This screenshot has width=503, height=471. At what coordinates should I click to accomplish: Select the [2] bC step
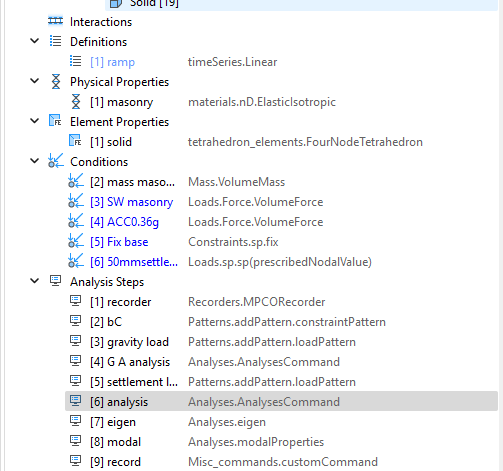pos(106,322)
